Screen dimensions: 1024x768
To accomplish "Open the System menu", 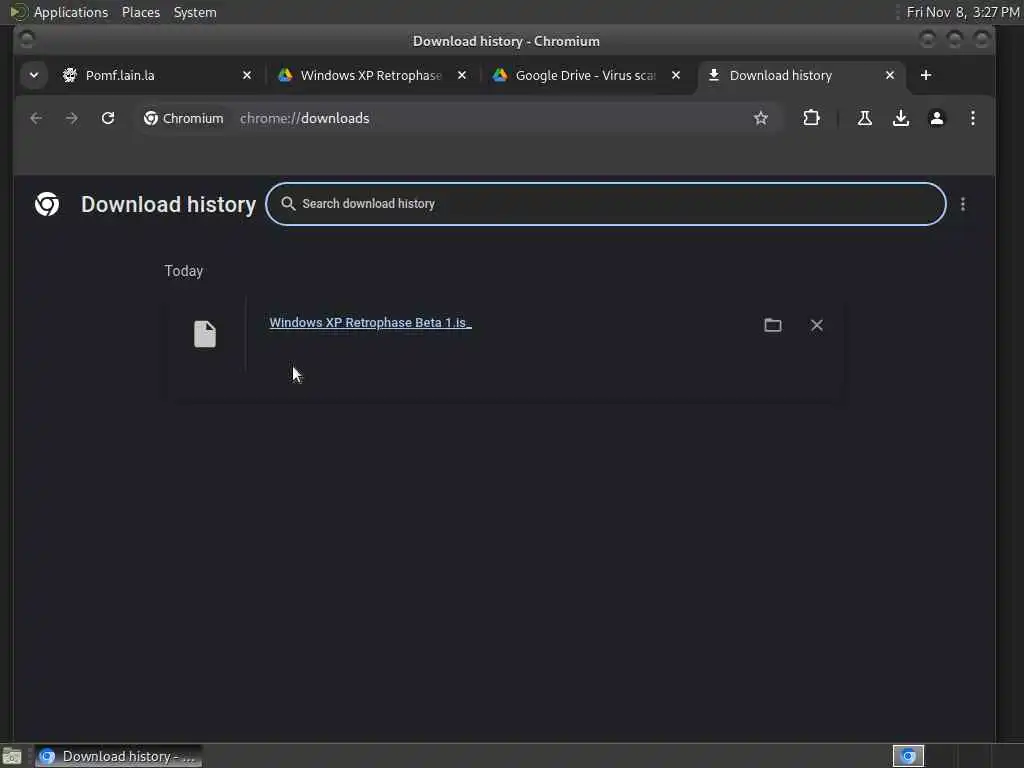I will [x=195, y=12].
